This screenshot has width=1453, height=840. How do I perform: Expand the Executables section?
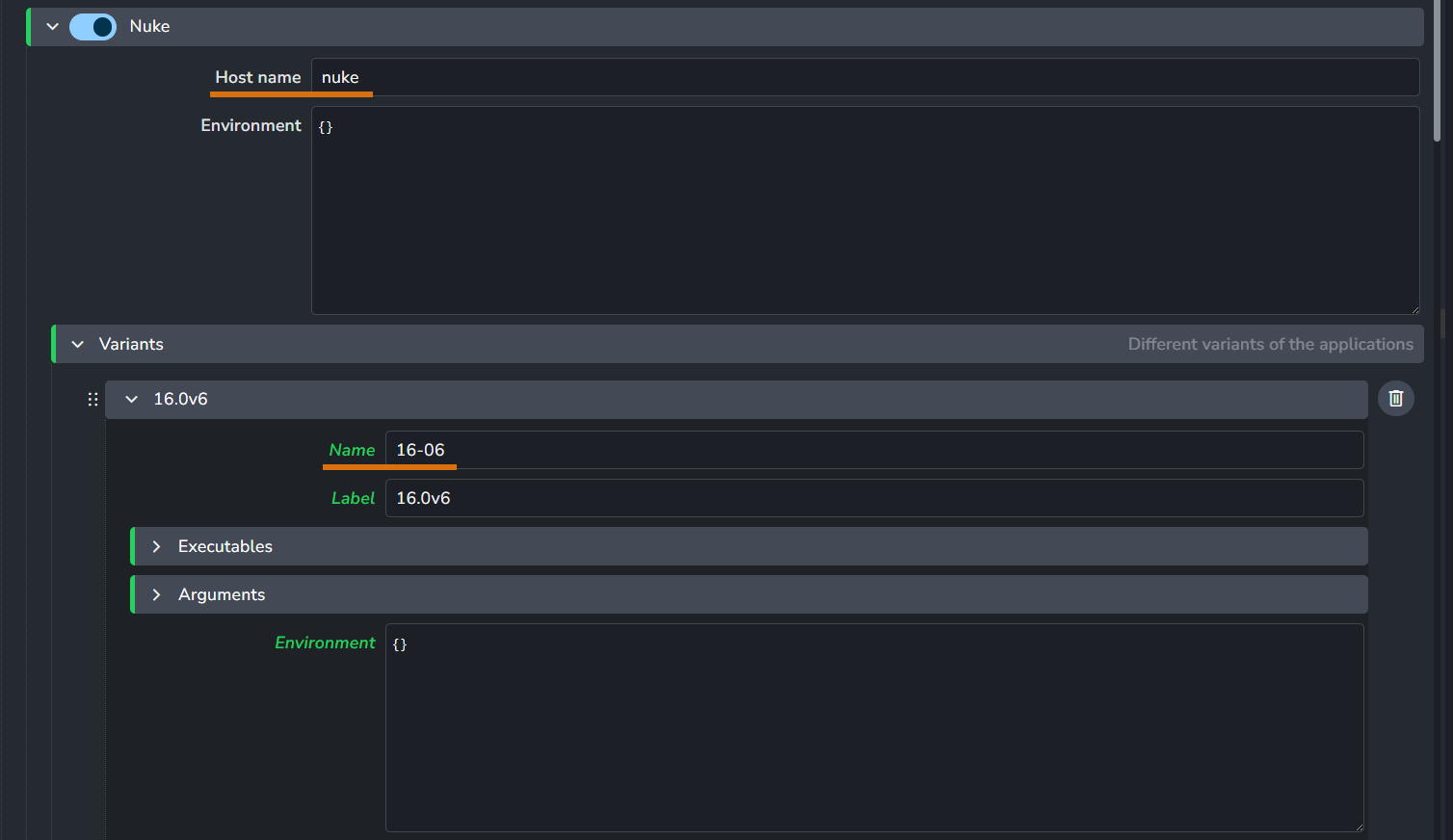pos(156,547)
